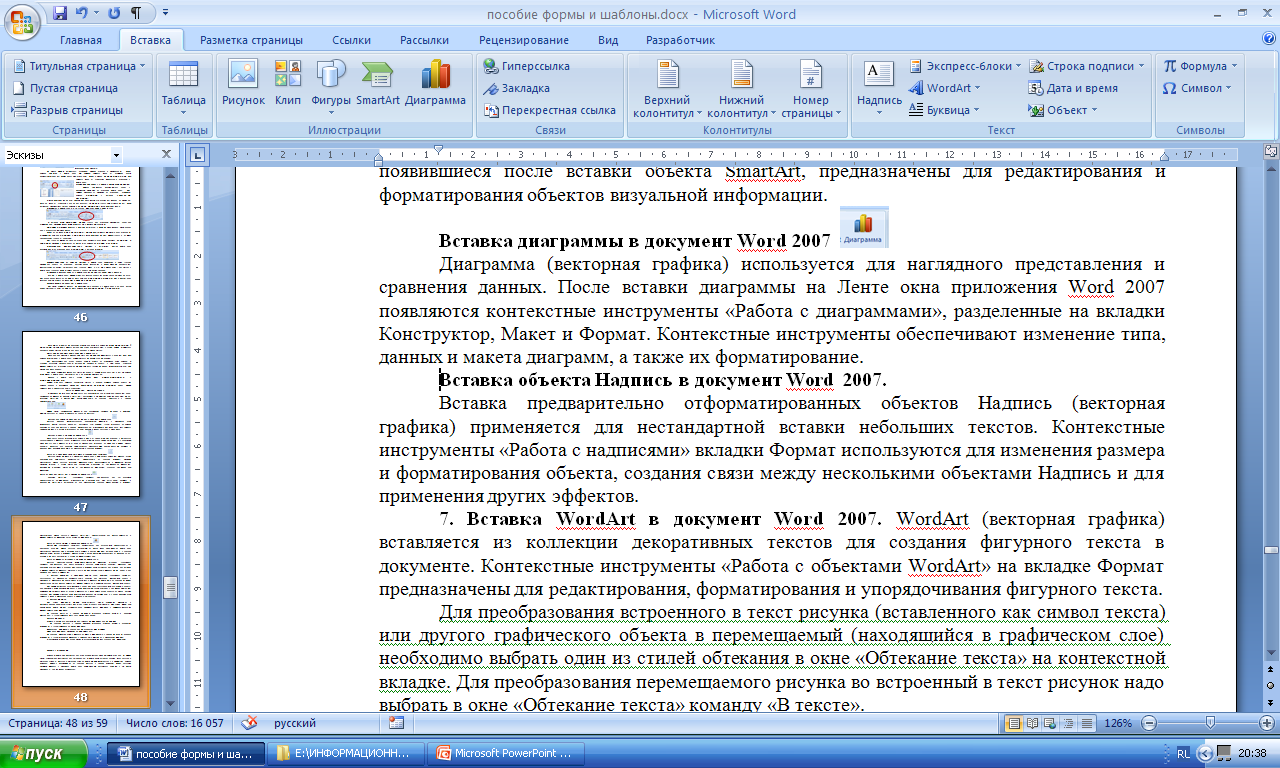Click the Redo/Repeat quick access icon
This screenshot has height=768, width=1280.
point(113,15)
